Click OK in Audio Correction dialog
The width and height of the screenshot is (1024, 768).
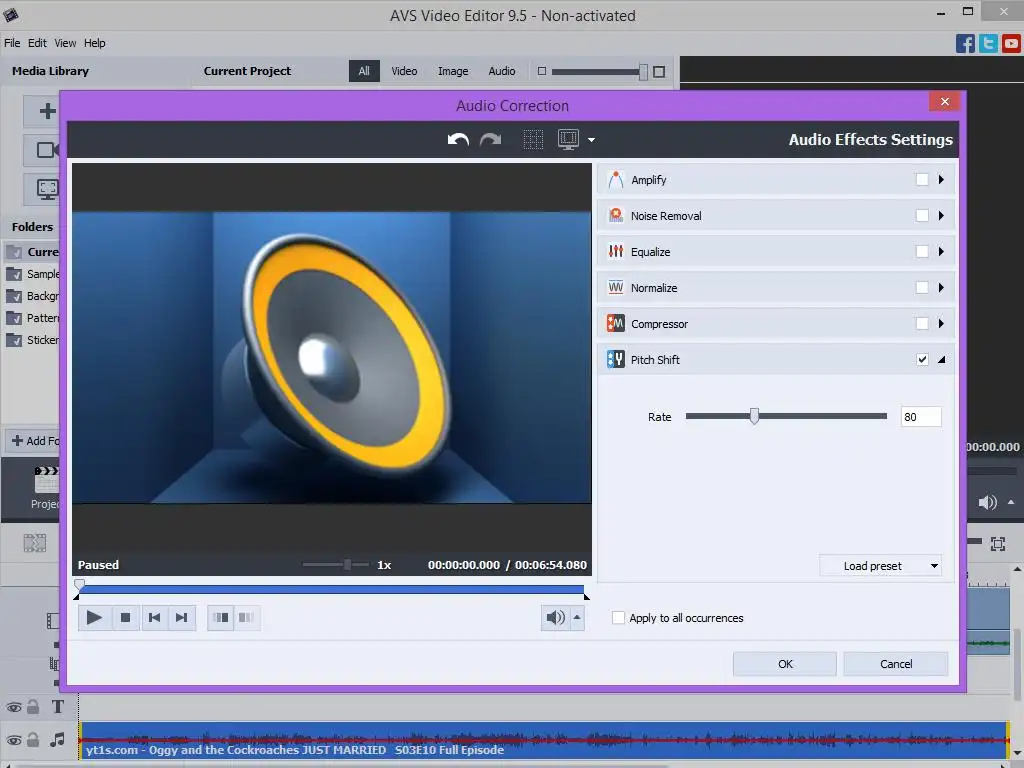click(x=784, y=664)
